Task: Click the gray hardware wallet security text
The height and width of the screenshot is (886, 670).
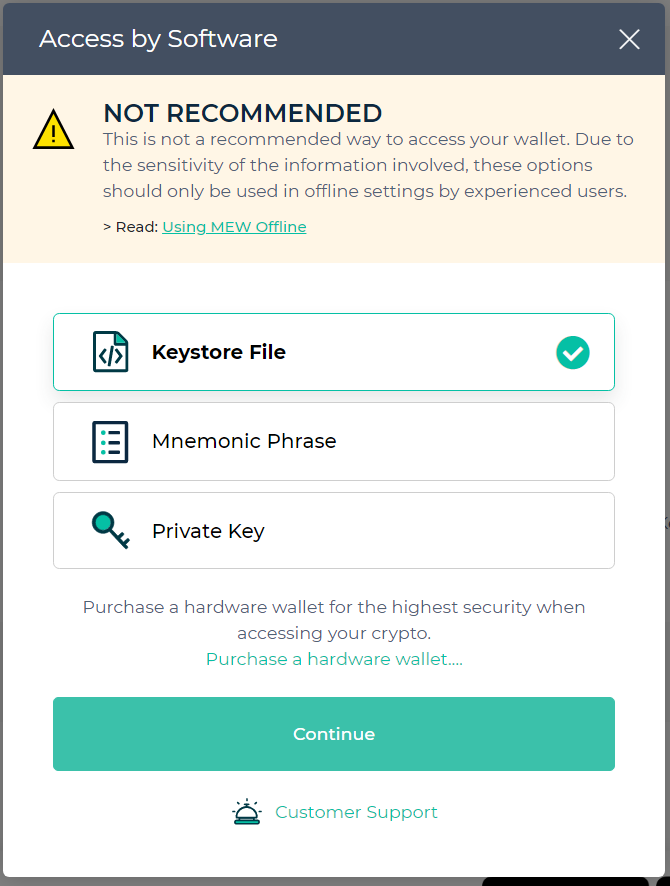Action: [x=334, y=619]
